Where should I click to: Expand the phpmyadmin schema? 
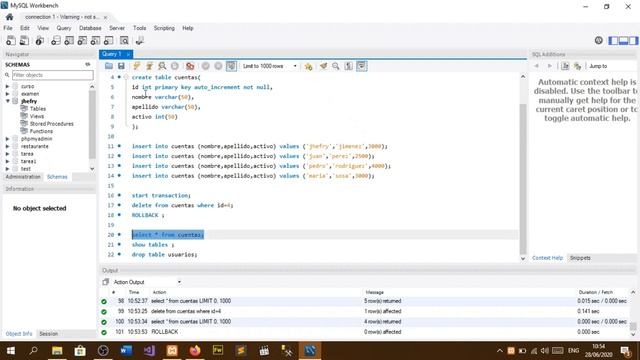click(7, 139)
